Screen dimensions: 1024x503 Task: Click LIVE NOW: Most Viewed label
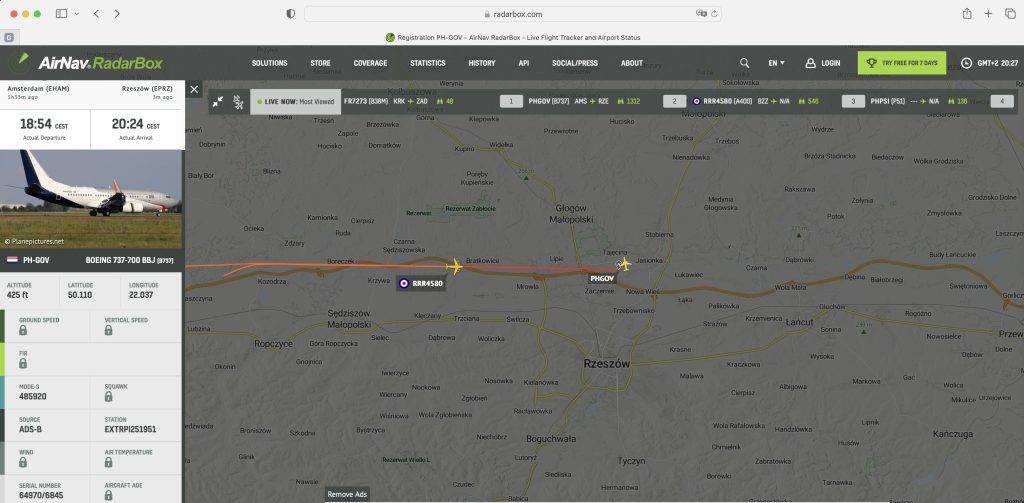coord(296,101)
